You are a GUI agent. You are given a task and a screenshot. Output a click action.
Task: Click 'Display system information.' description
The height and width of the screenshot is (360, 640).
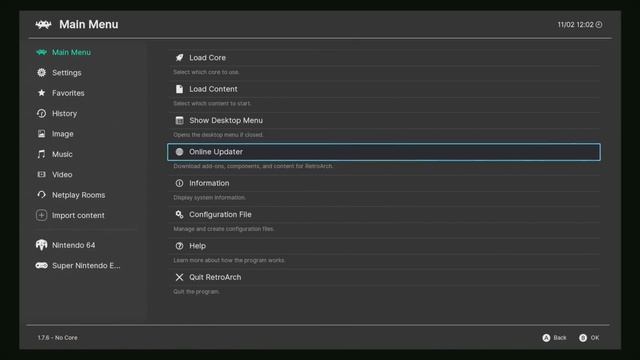209,198
